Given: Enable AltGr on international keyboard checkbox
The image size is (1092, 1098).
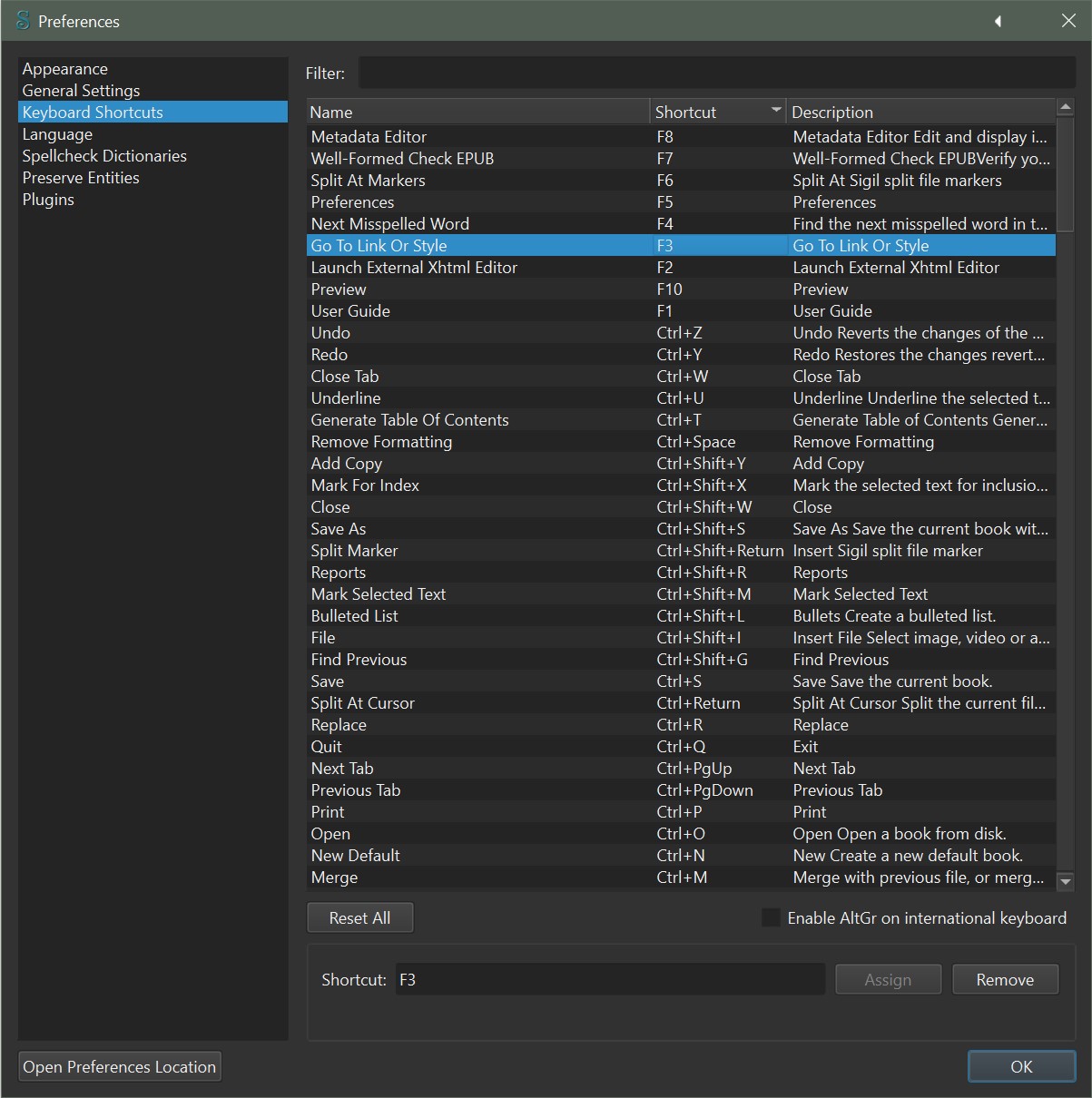Looking at the screenshot, I should [x=771, y=918].
